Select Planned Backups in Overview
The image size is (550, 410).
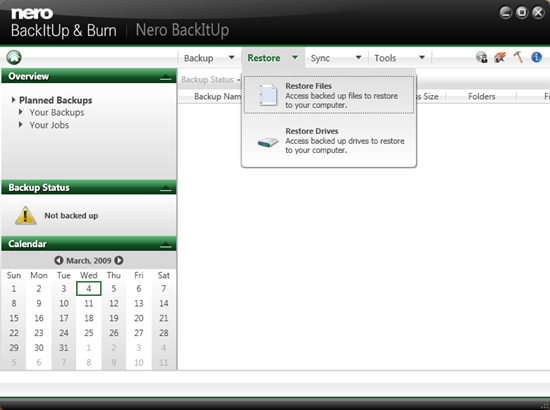(55, 100)
